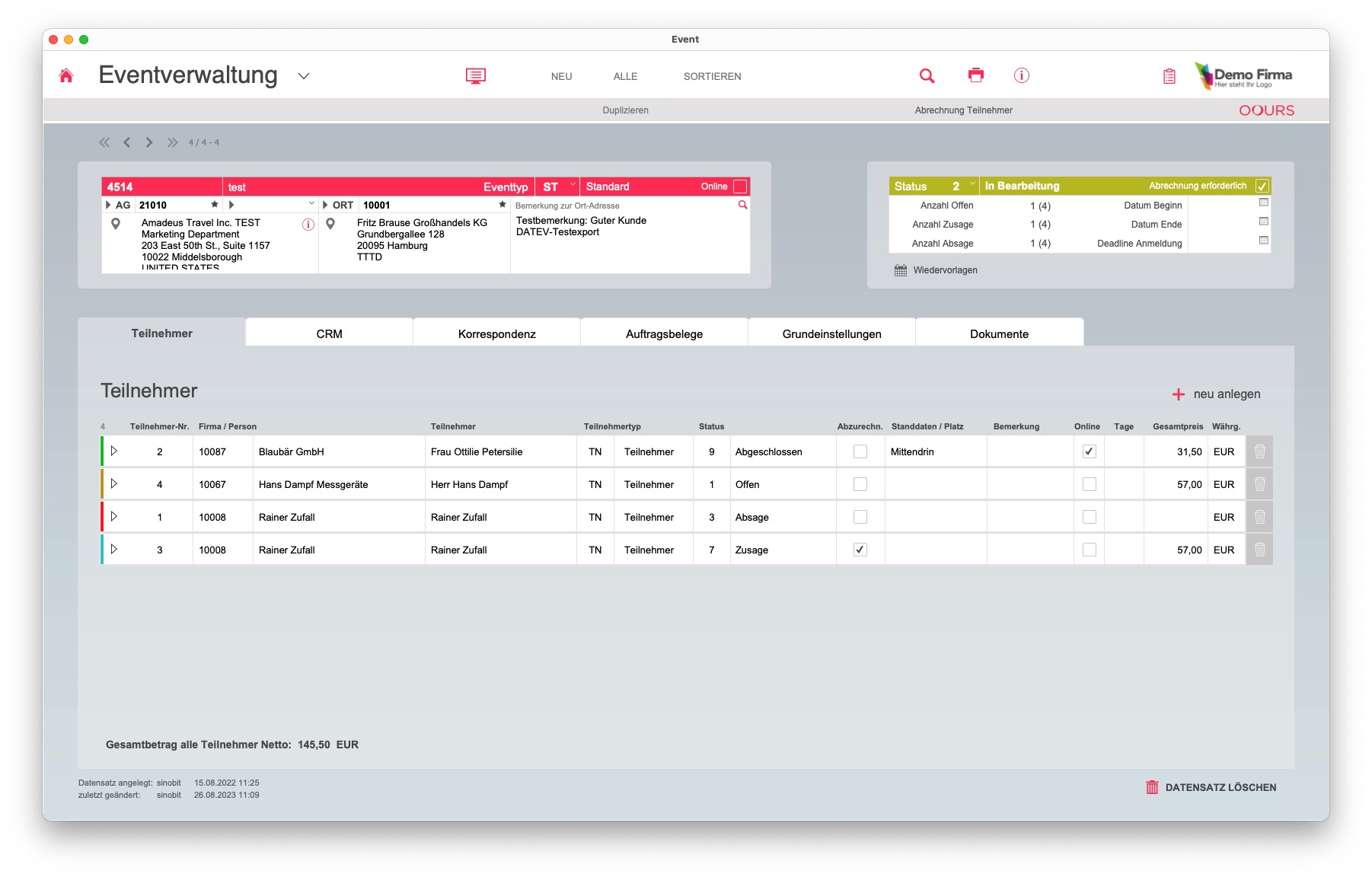Click event name field containing test
This screenshot has width=1372, height=877.
350,187
